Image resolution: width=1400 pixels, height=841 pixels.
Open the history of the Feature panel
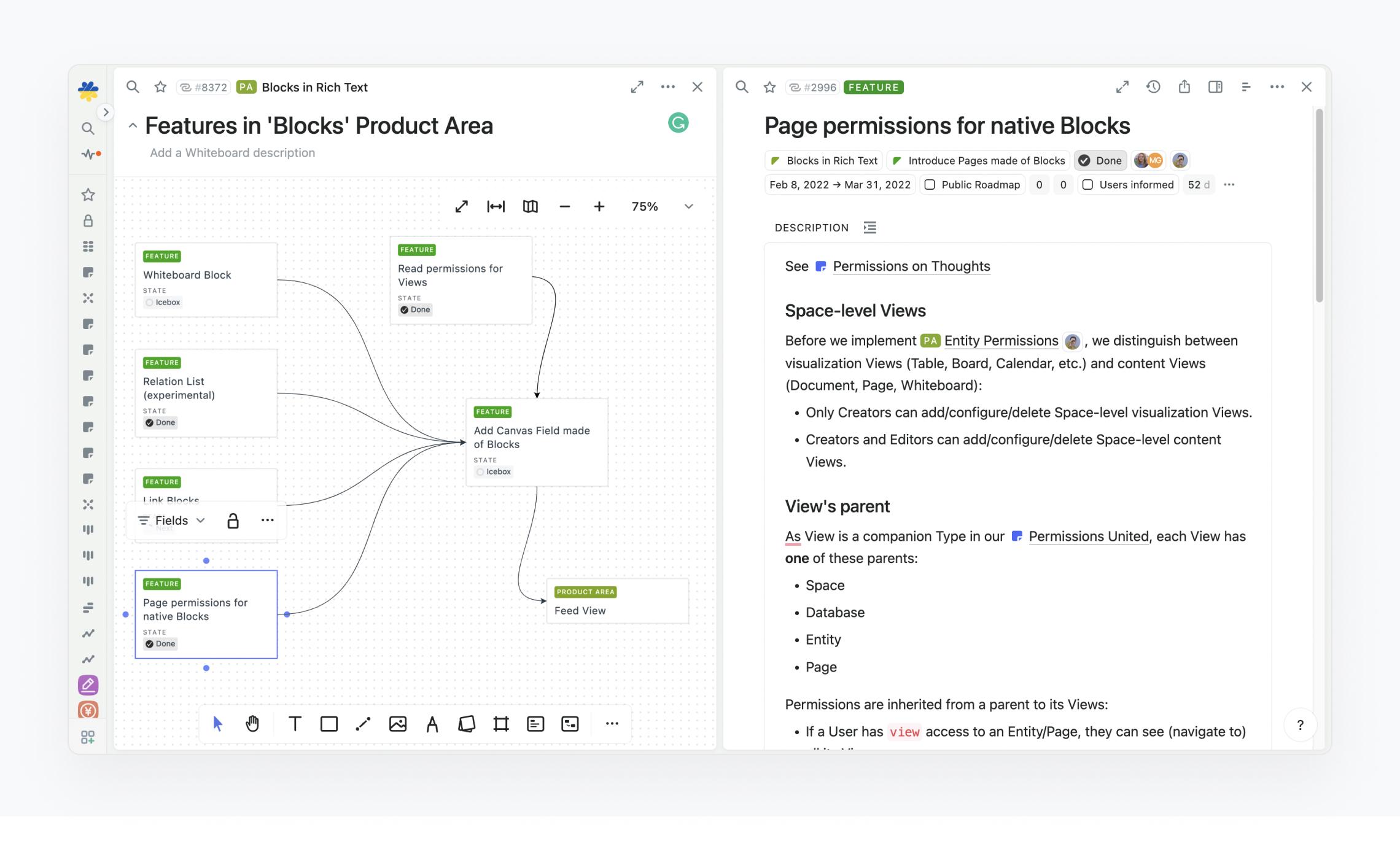1153,87
